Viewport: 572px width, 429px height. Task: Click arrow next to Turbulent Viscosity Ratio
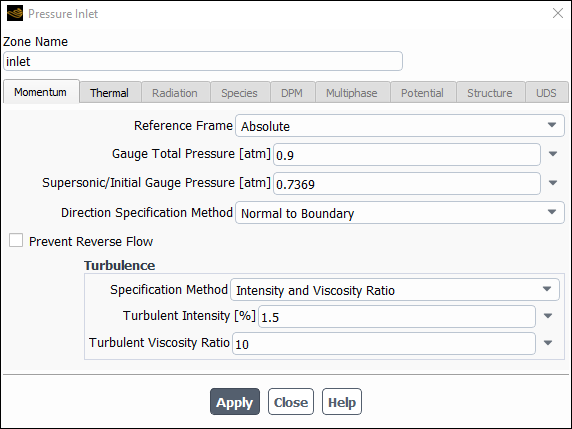tap(548, 343)
